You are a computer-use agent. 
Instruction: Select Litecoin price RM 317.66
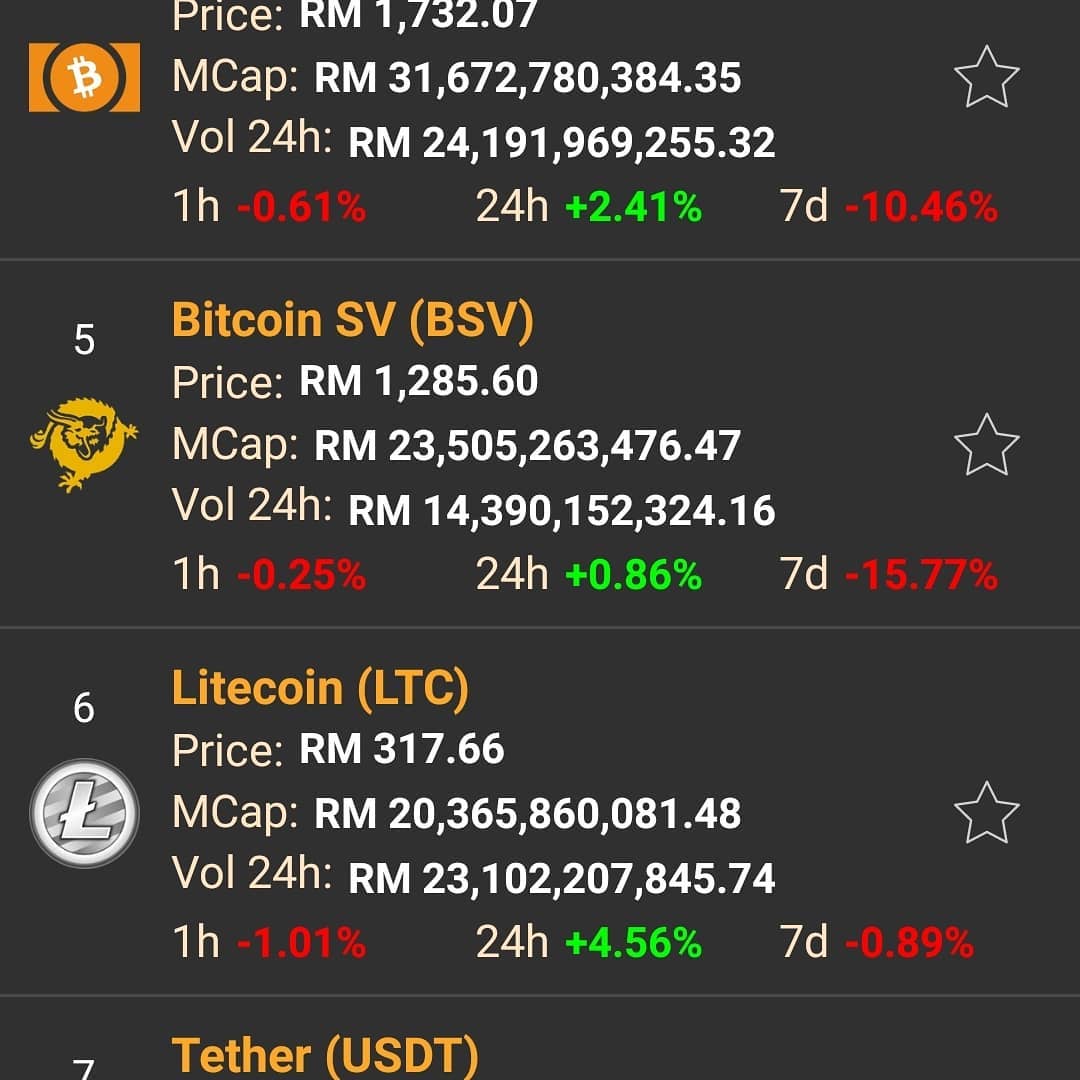point(402,749)
